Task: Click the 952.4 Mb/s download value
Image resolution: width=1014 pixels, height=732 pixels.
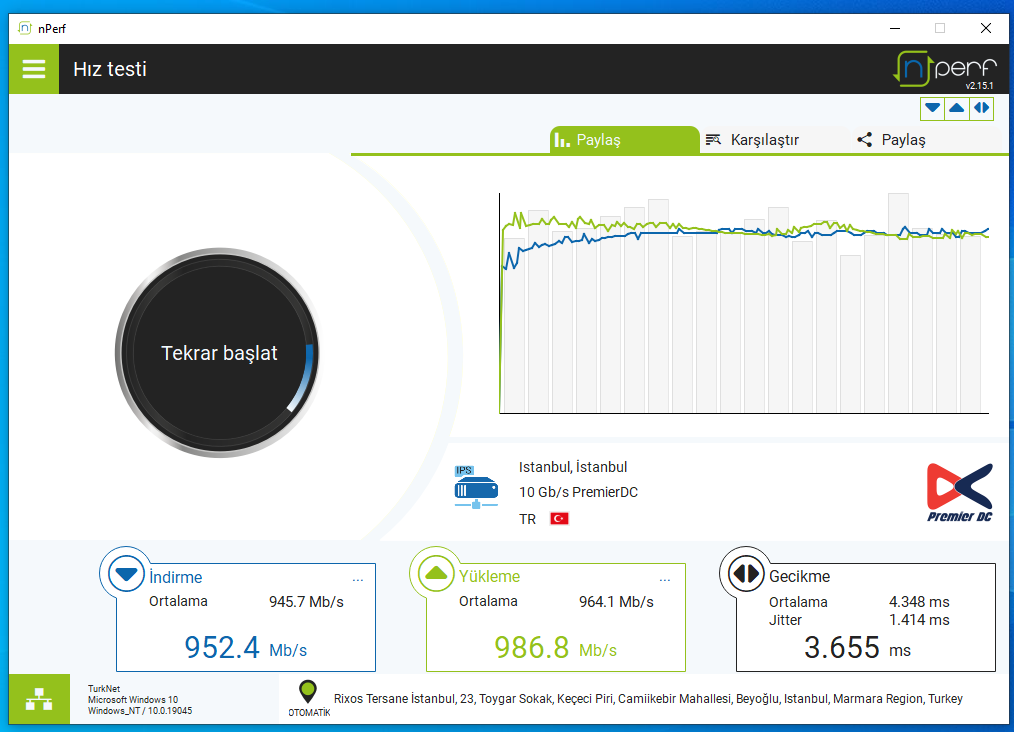Action: (246, 647)
